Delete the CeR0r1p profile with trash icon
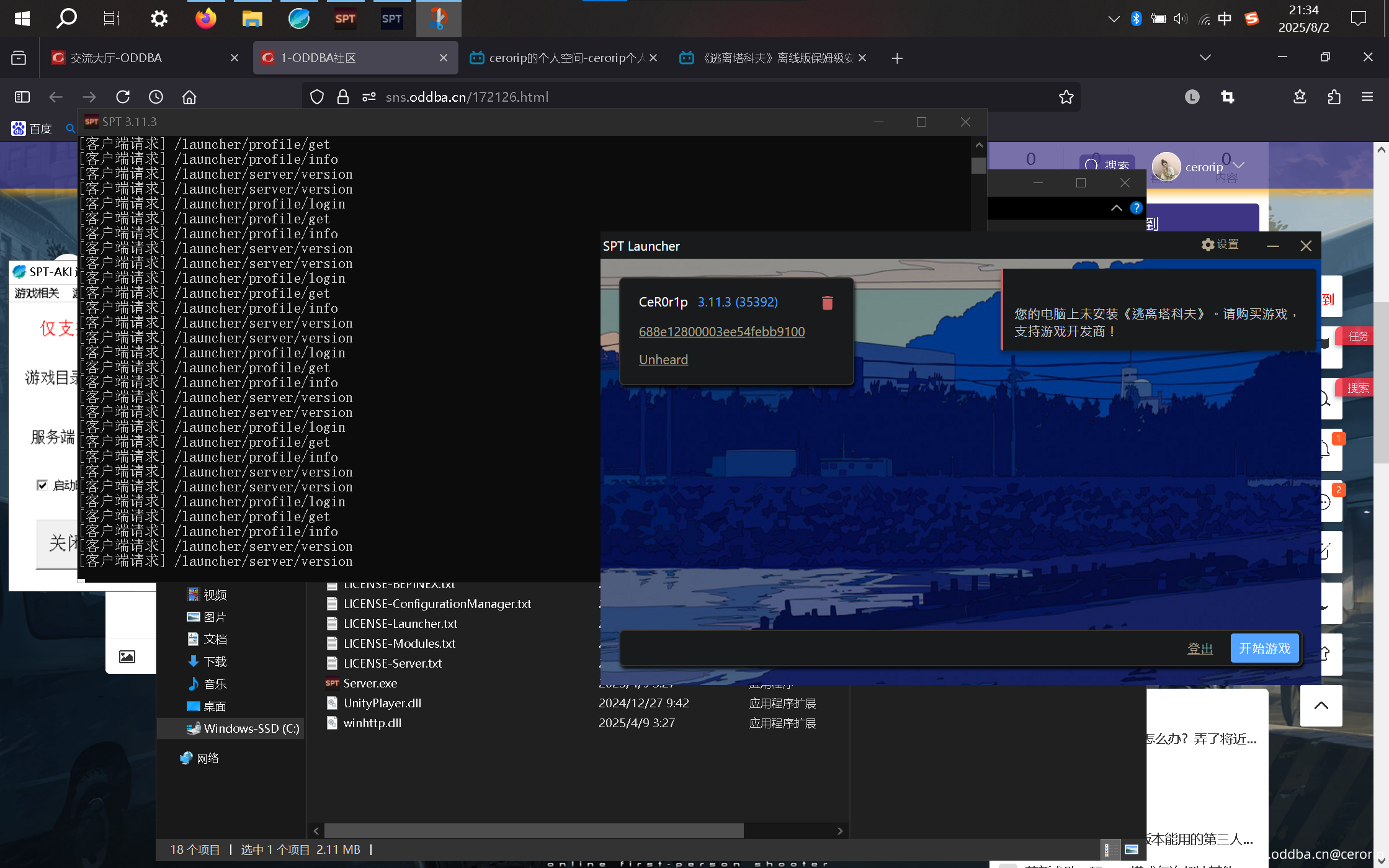 (x=827, y=302)
